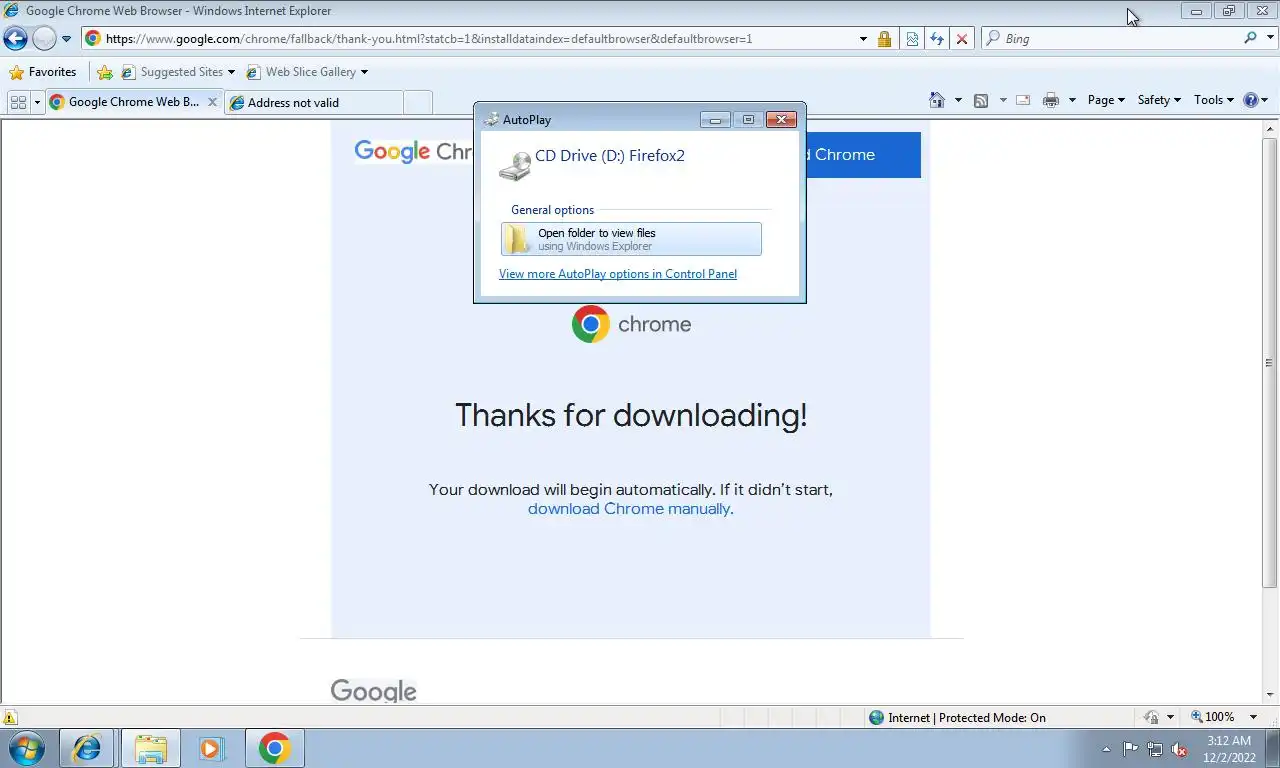1280x768 pixels.
Task: Close the Google Chrome Web Browser tab
Action: [212, 102]
